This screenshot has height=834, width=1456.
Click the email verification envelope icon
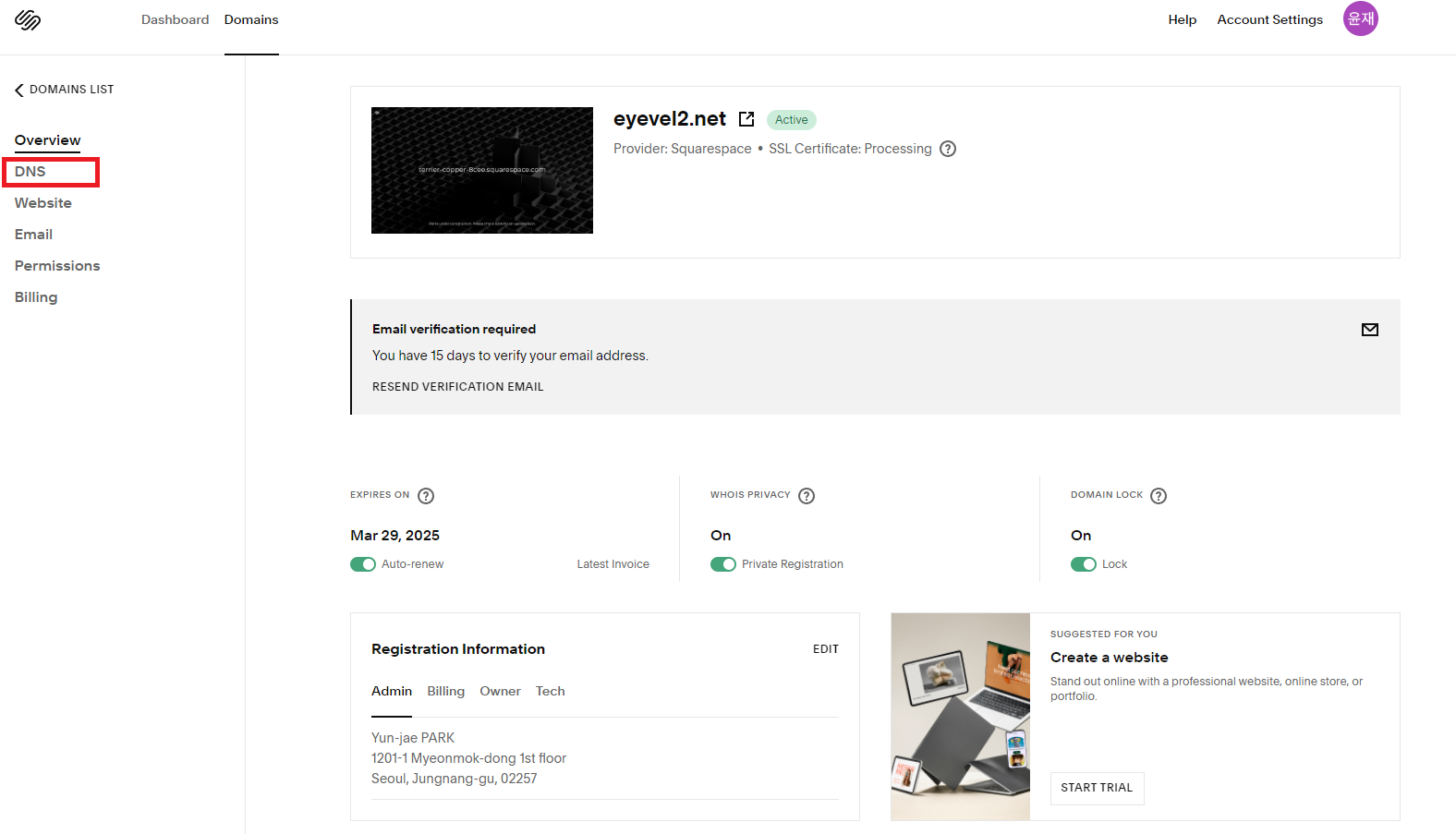1370,330
